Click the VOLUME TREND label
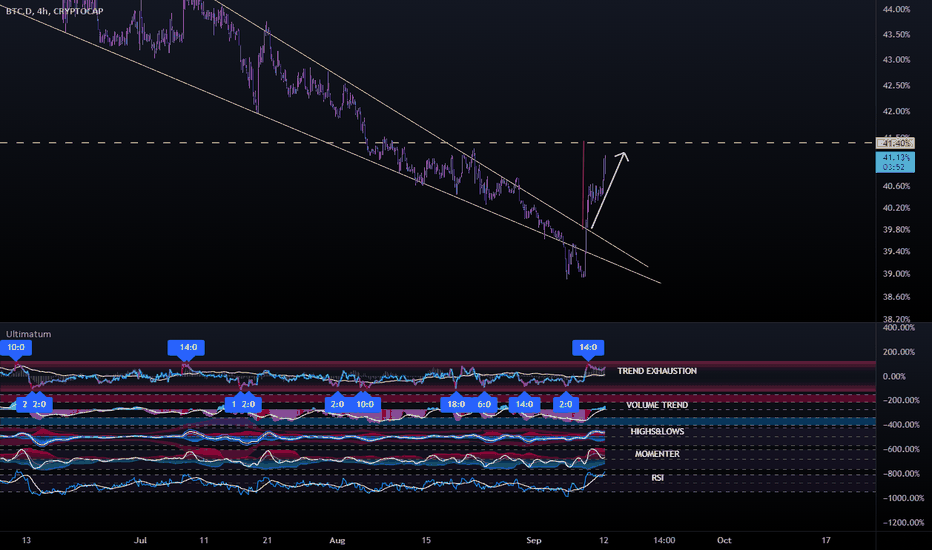The height and width of the screenshot is (550, 932). pos(657,405)
